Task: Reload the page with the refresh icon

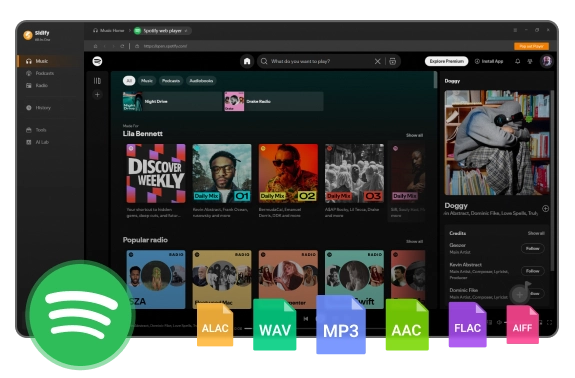Action: pyautogui.click(x=122, y=46)
